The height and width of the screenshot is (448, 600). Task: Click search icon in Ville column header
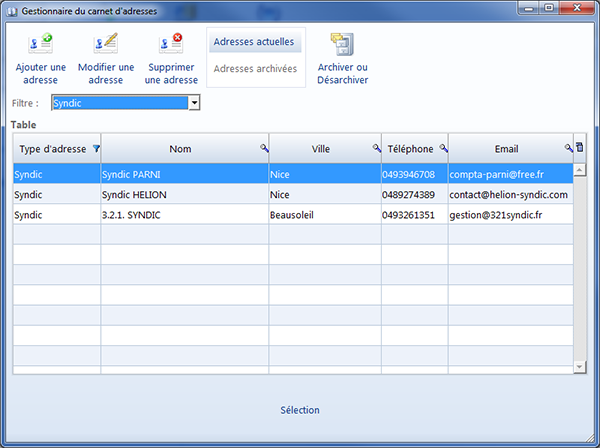coord(377,148)
